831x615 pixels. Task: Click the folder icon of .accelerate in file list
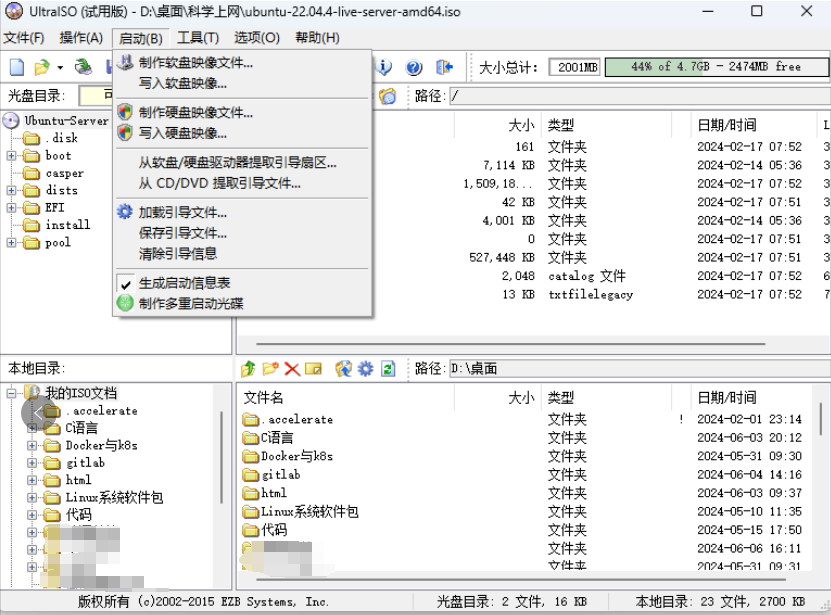tap(250, 420)
